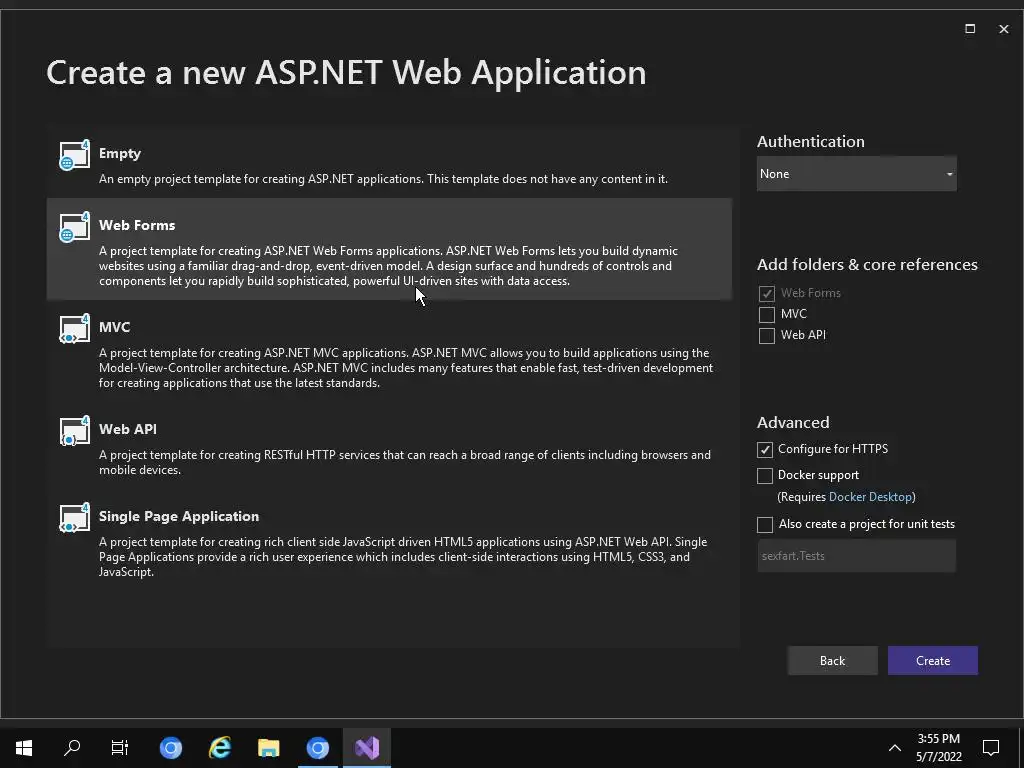Click the sexfart.Tests project name field
Viewport: 1024px width, 768px height.
point(856,556)
